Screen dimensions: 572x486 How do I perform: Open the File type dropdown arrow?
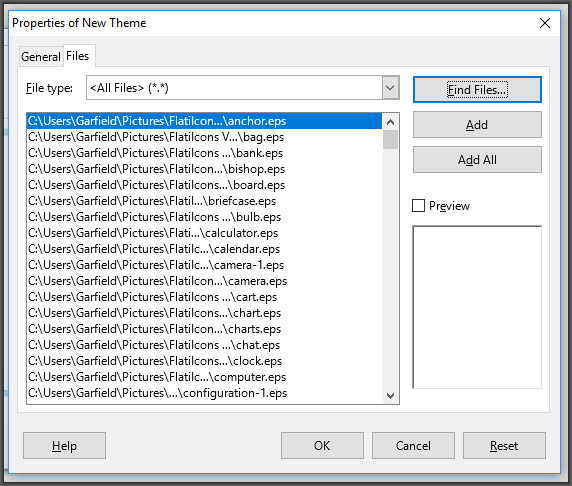[390, 88]
